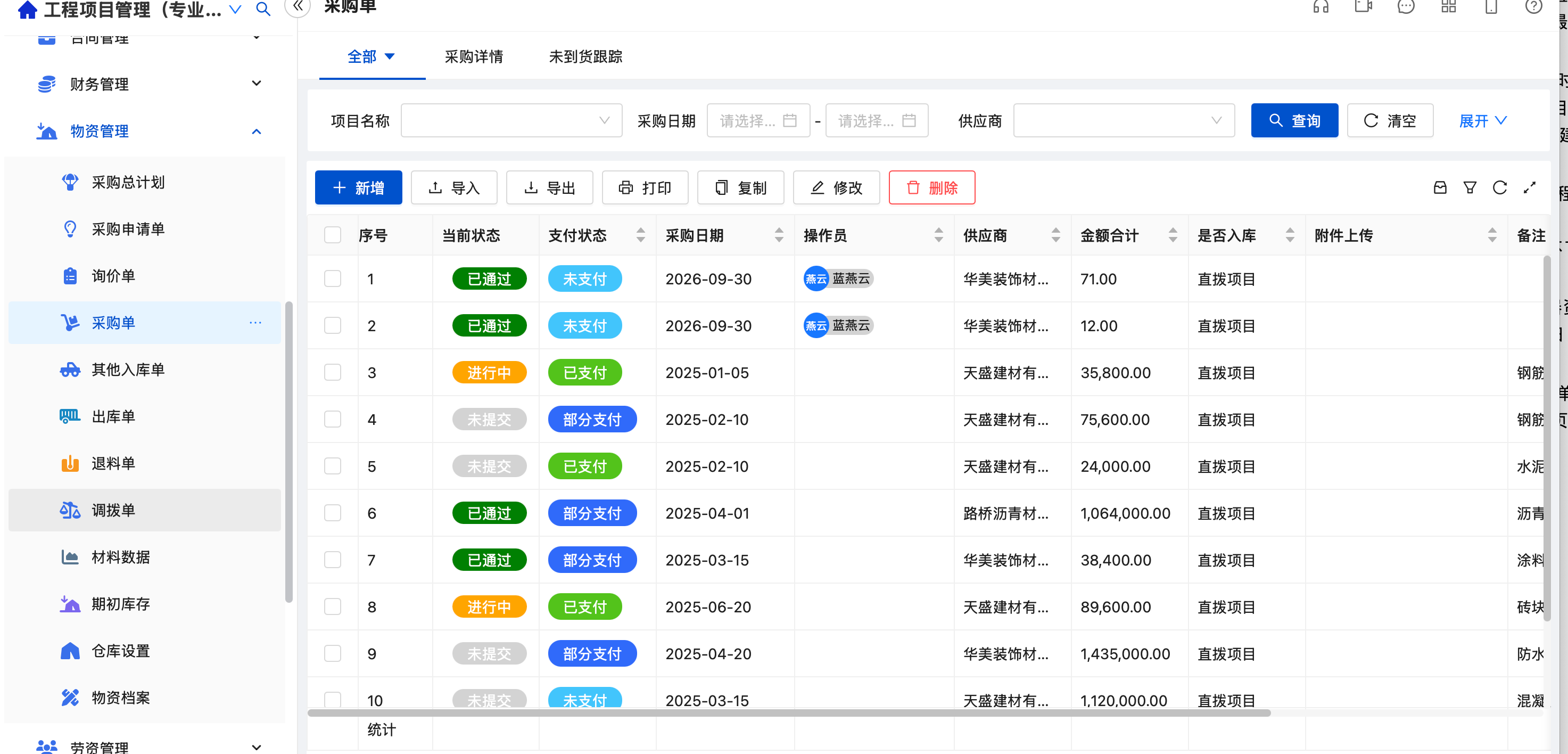Open the apps grid icon

pyautogui.click(x=1449, y=7)
